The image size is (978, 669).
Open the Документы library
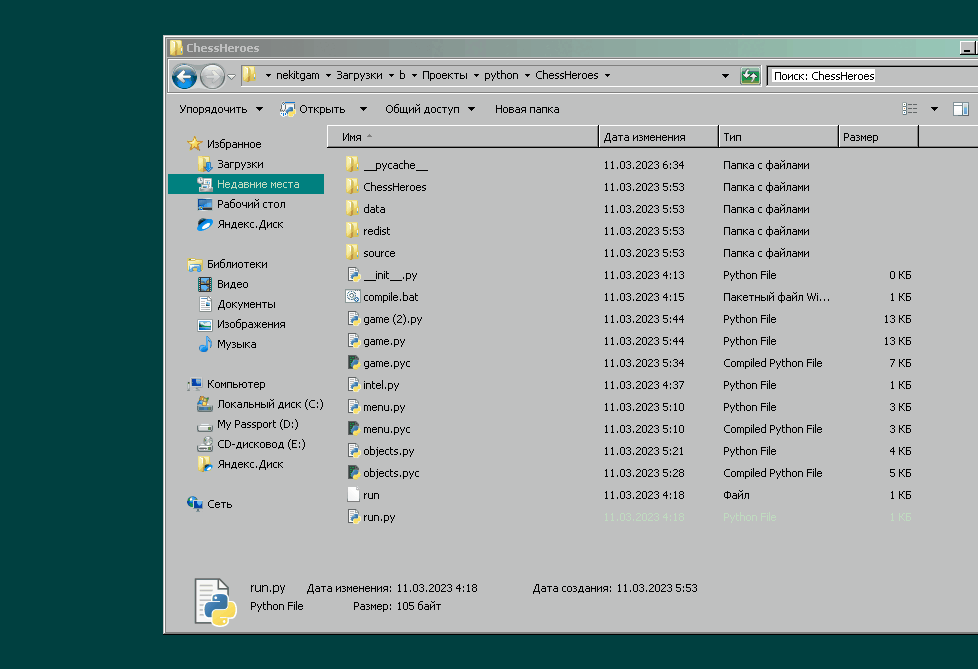tap(247, 304)
